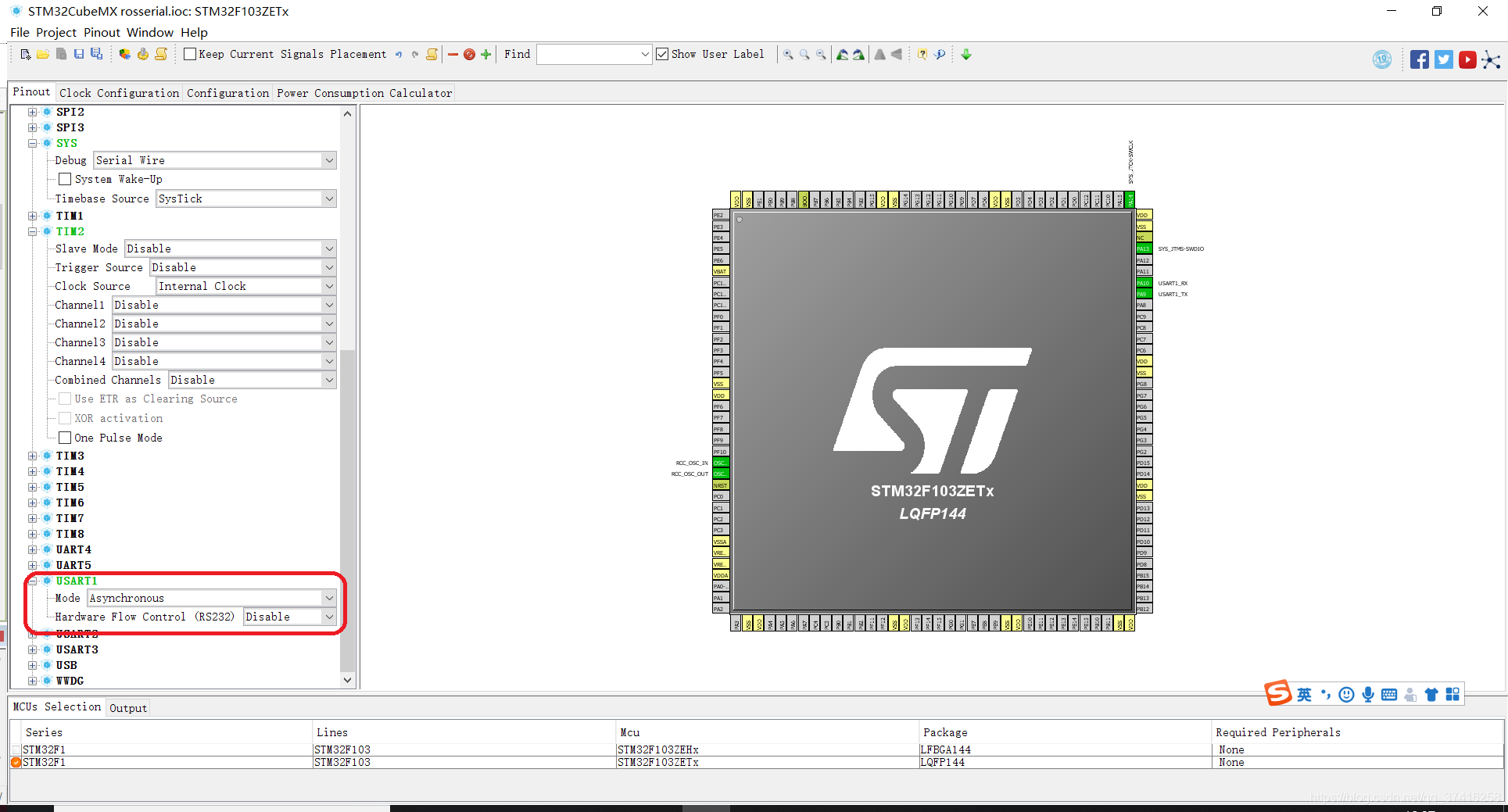Open the Help menu
The height and width of the screenshot is (812, 1508).
[194, 32]
